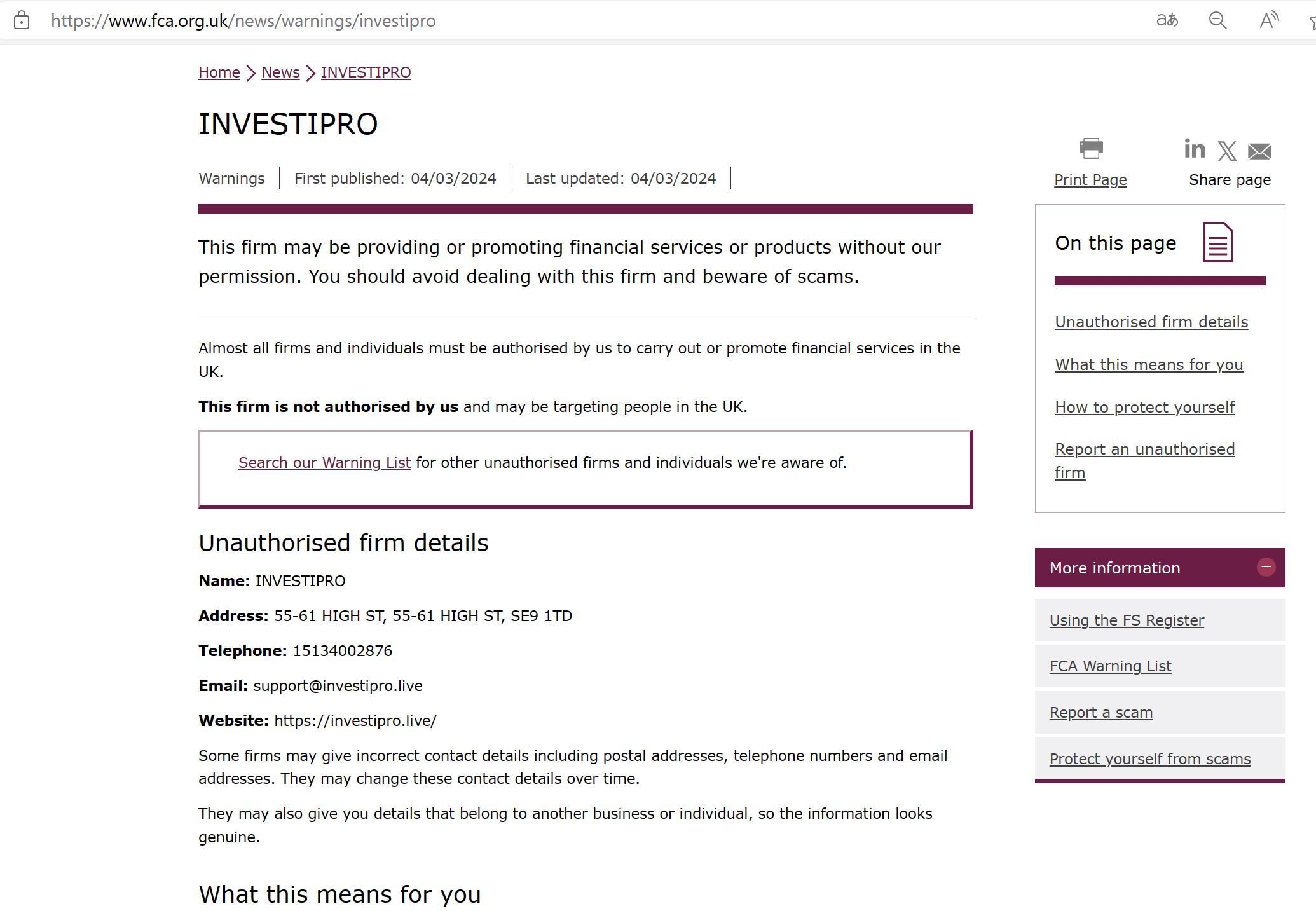Share page via email envelope icon

(x=1259, y=151)
